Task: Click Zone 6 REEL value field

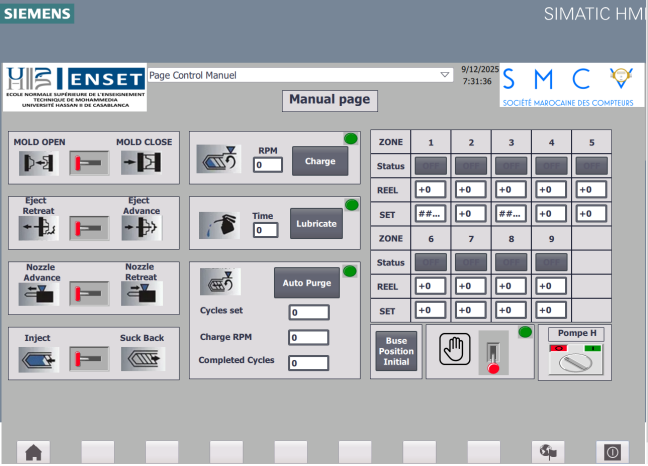Action: [x=431, y=286]
